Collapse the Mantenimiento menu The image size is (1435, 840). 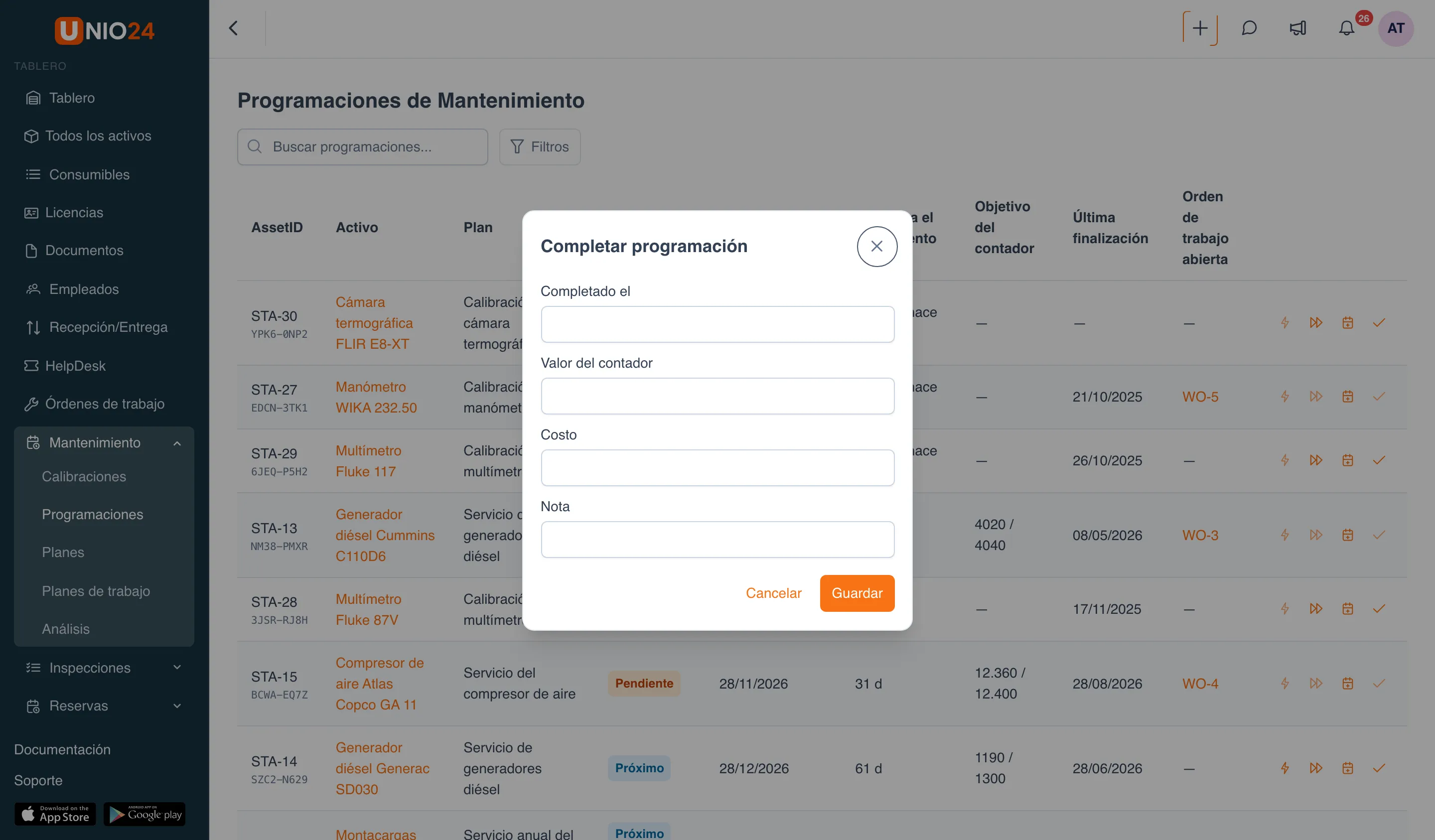pyautogui.click(x=104, y=442)
